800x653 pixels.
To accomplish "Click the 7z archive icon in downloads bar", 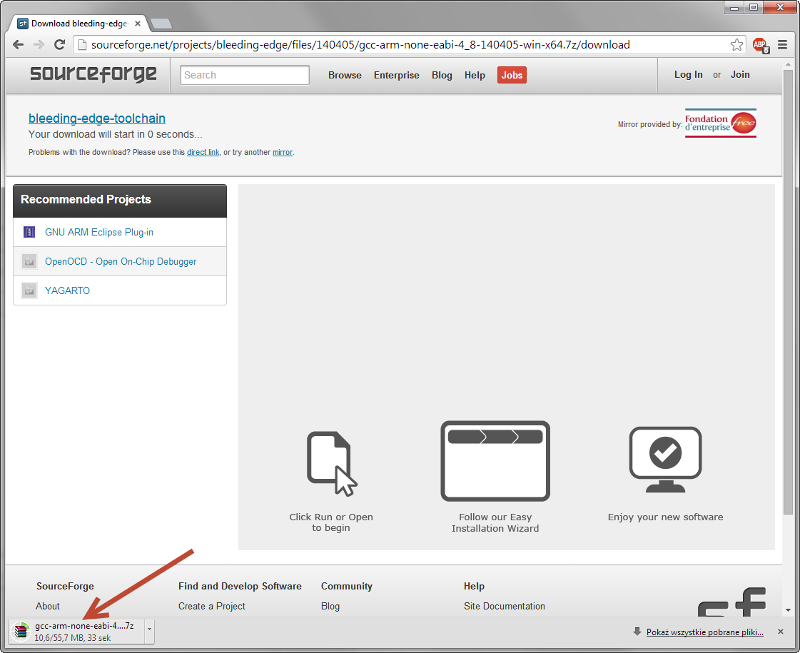I will pos(21,632).
